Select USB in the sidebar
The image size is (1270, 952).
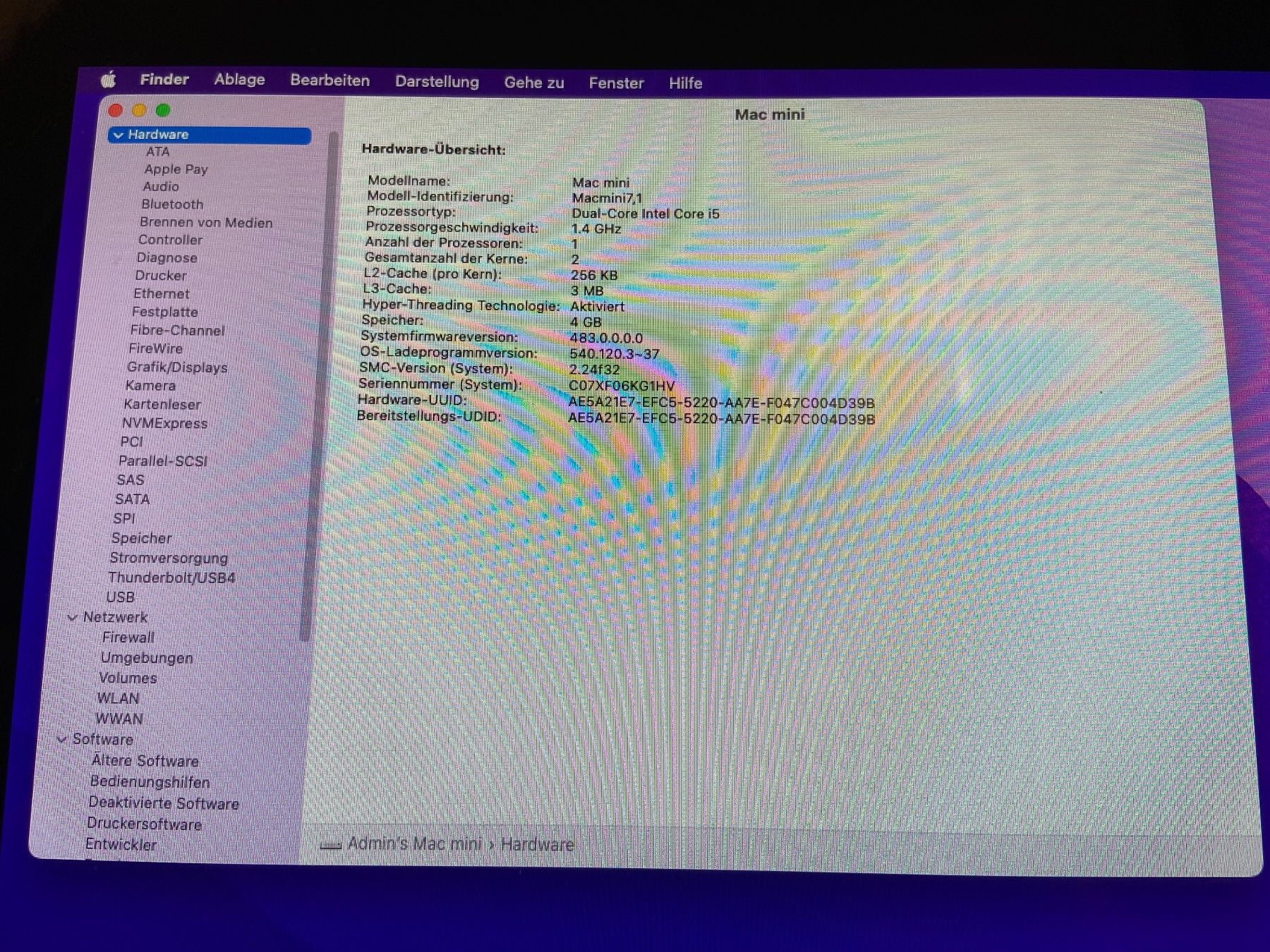[120, 597]
